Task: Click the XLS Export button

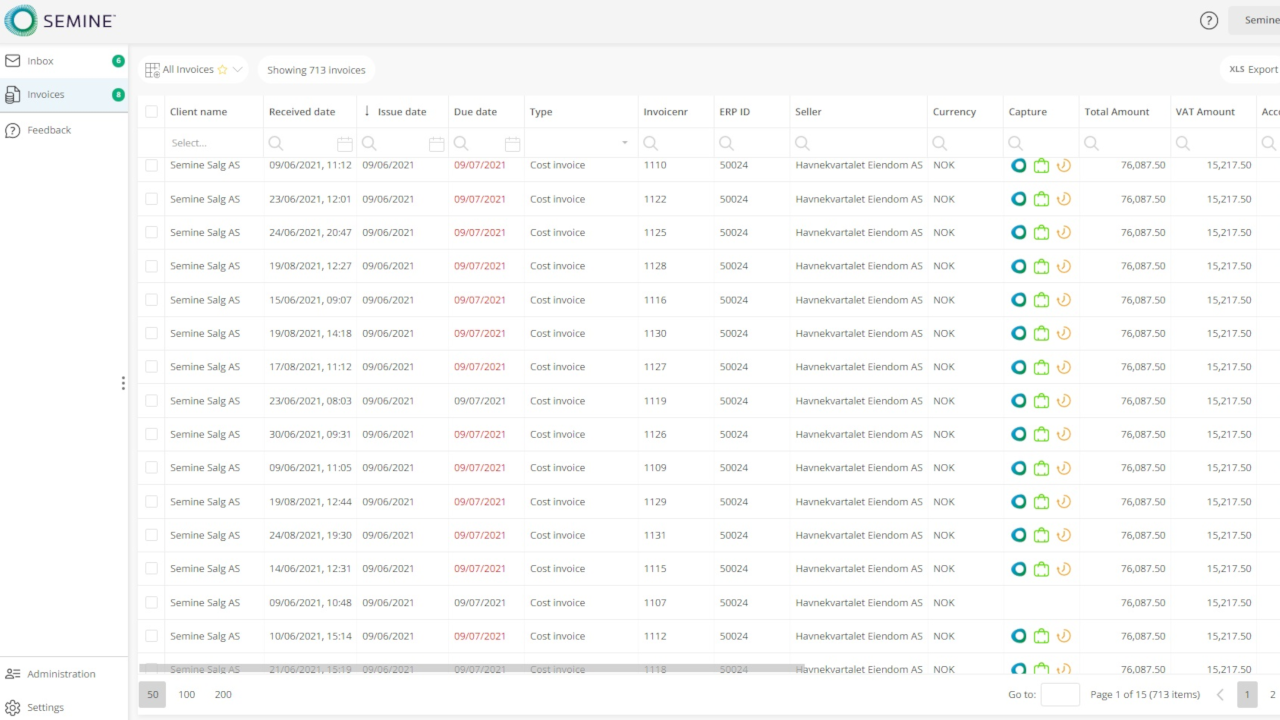Action: (x=1253, y=70)
